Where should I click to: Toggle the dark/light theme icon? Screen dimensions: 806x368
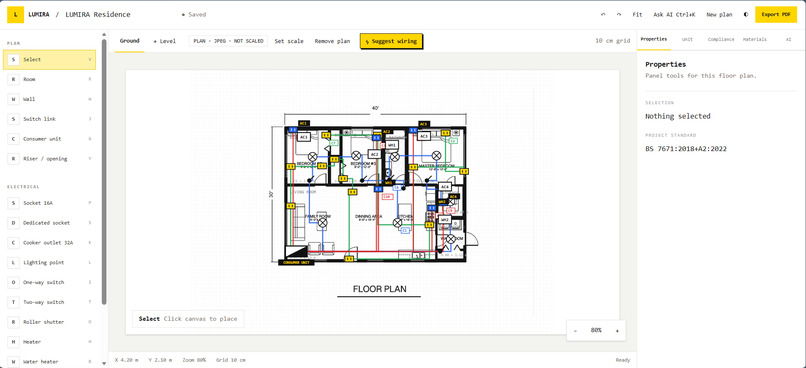tap(746, 14)
